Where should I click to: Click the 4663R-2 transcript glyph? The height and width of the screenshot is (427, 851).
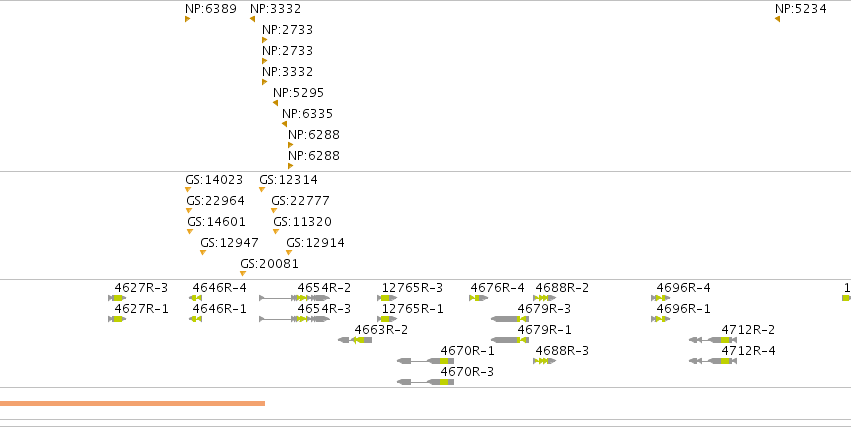pyautogui.click(x=355, y=340)
